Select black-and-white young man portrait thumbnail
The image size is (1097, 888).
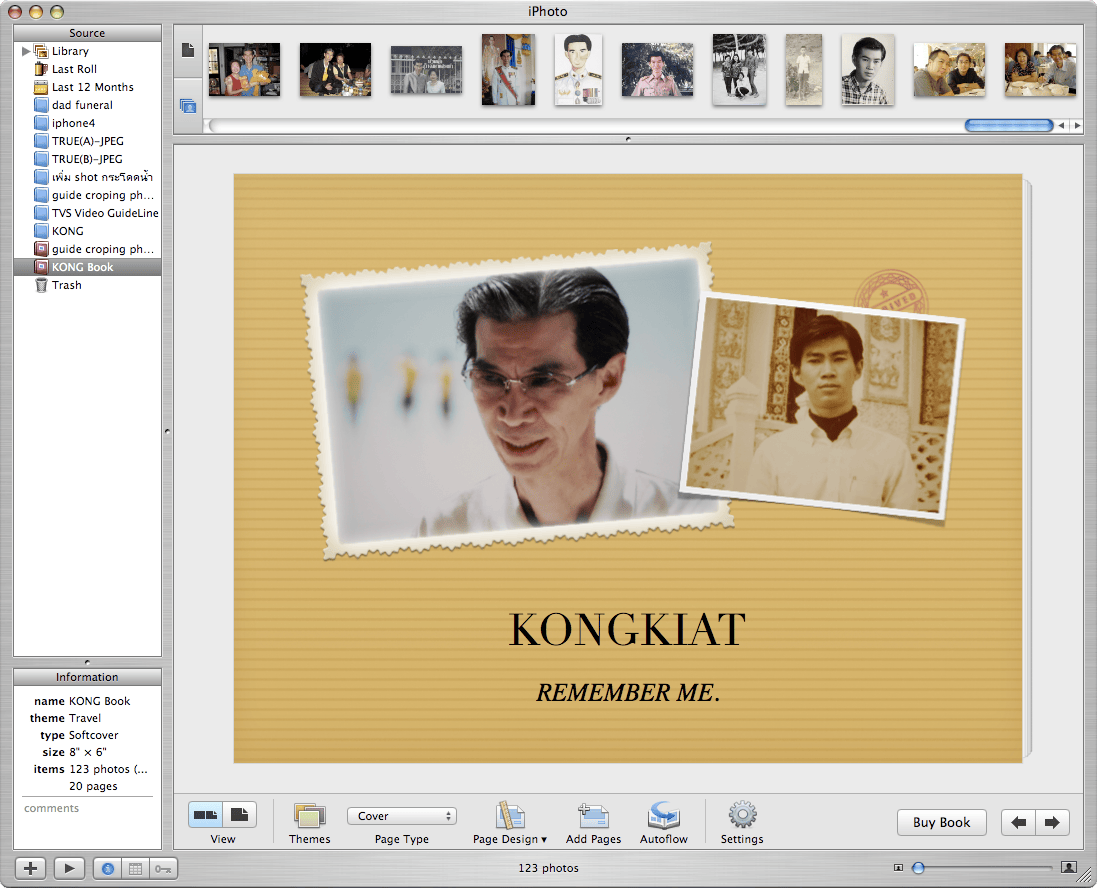(x=868, y=69)
